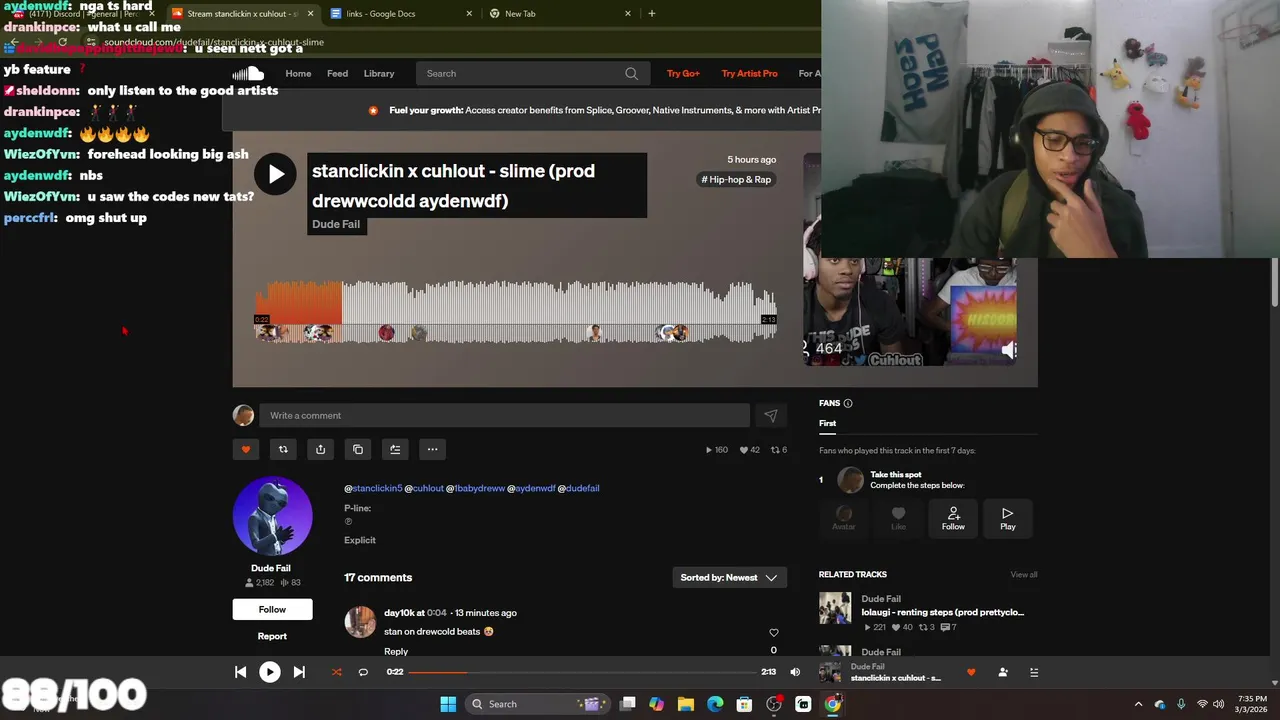Click the Dude Fail artist label under title

[x=336, y=224]
